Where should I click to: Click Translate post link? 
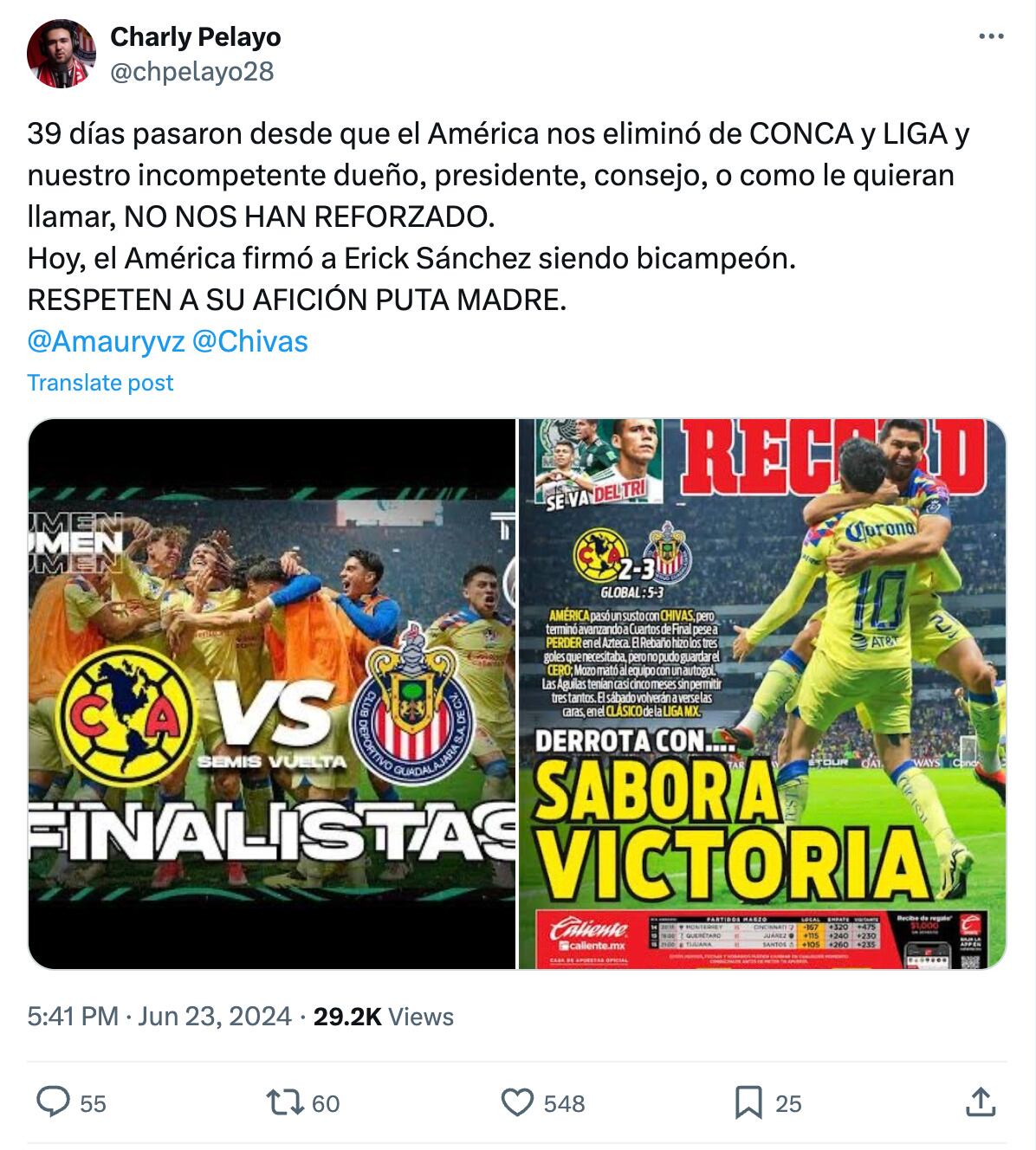(100, 383)
